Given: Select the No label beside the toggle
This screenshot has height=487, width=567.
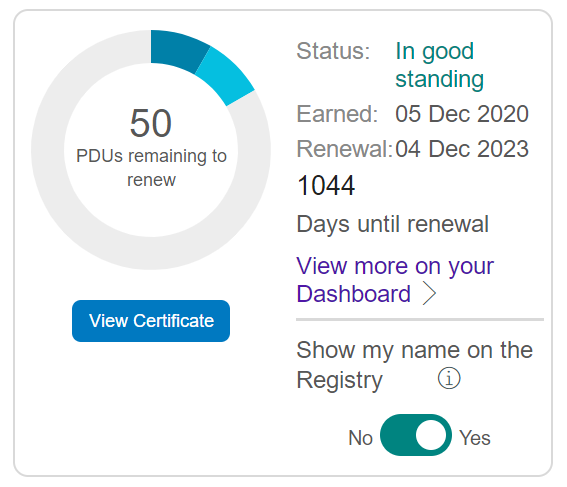Looking at the screenshot, I should [x=360, y=438].
